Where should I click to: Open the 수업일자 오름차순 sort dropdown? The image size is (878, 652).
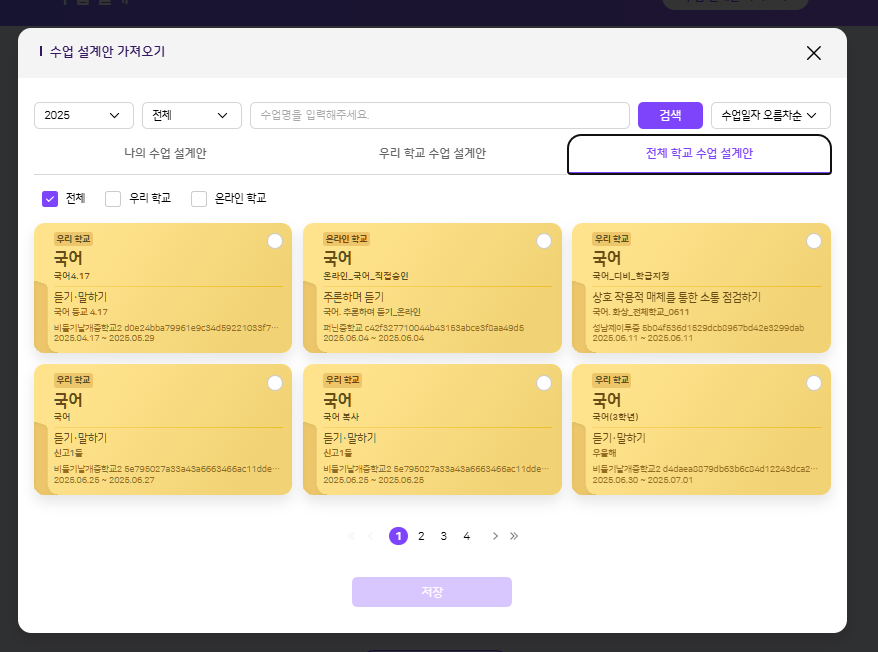(x=770, y=115)
